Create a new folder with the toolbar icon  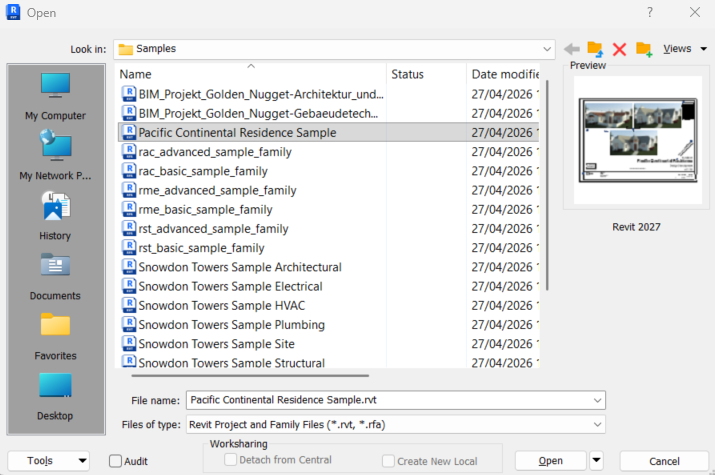644,49
